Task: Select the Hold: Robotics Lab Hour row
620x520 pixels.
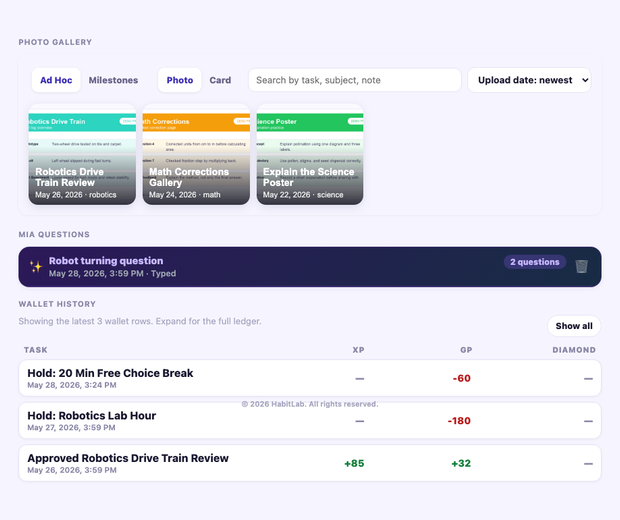Action: click(310, 420)
